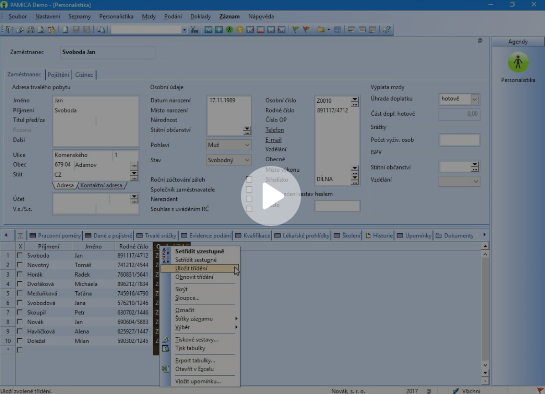The image size is (545, 394).
Task: Click the sort ascending A-Z icon in context menu
Action: (166, 251)
